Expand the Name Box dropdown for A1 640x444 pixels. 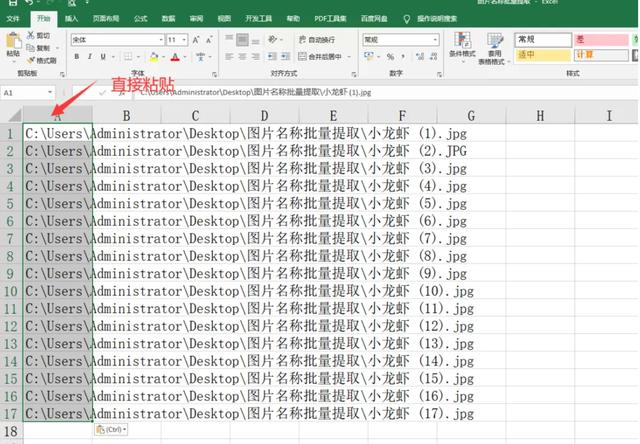point(50,93)
